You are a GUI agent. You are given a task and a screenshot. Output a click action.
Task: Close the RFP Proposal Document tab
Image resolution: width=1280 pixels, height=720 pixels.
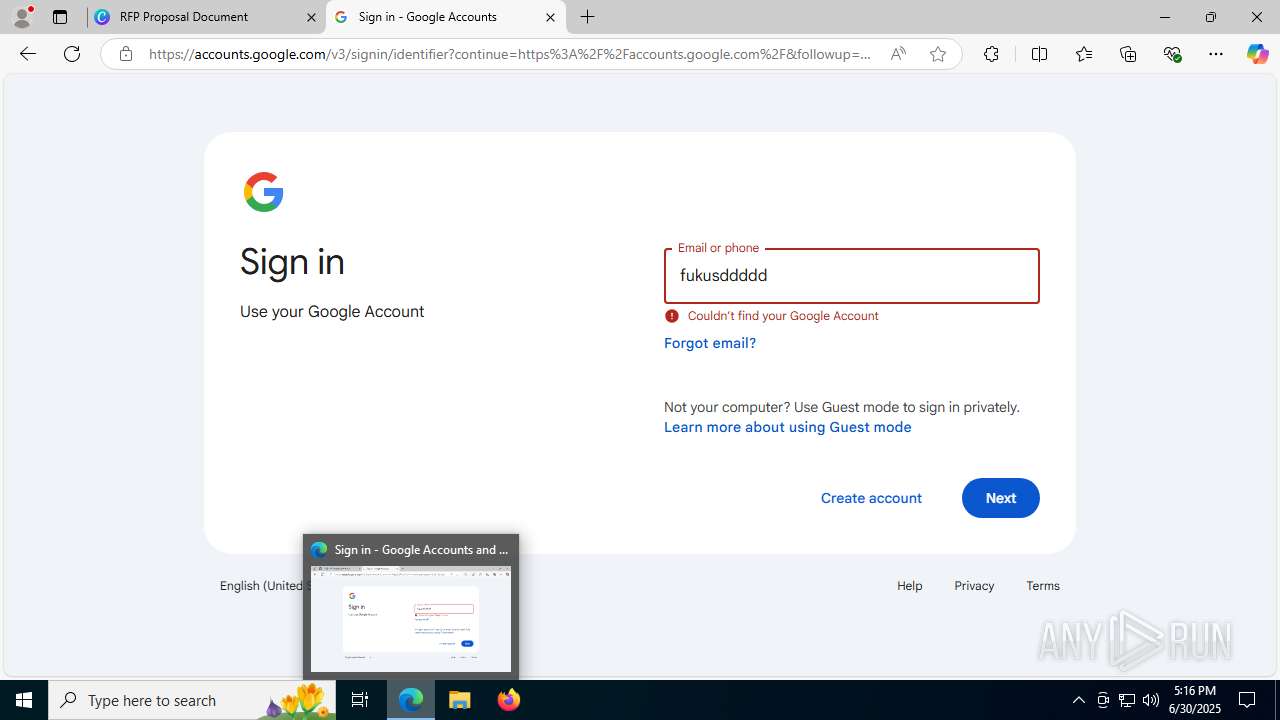pos(311,17)
